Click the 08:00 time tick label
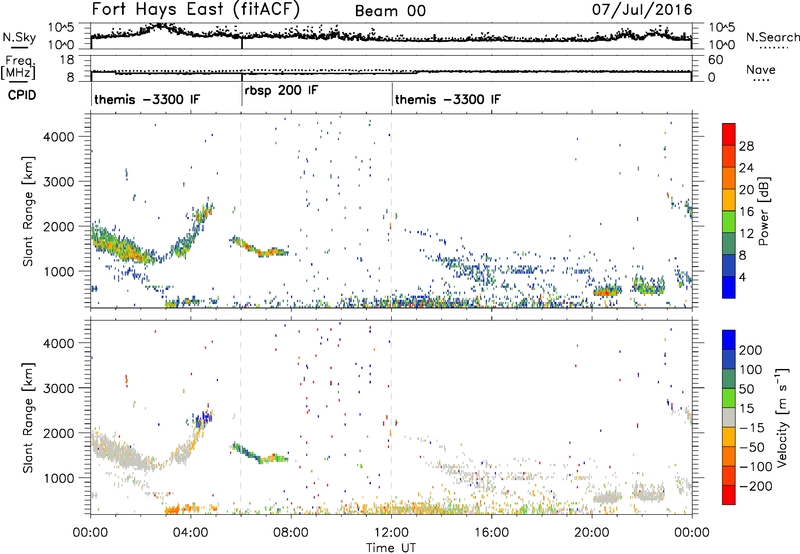The height and width of the screenshot is (554, 800). click(291, 532)
